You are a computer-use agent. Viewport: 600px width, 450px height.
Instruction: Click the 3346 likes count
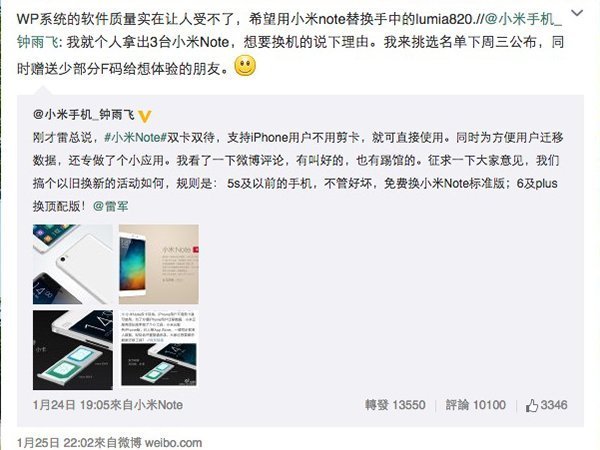click(554, 405)
